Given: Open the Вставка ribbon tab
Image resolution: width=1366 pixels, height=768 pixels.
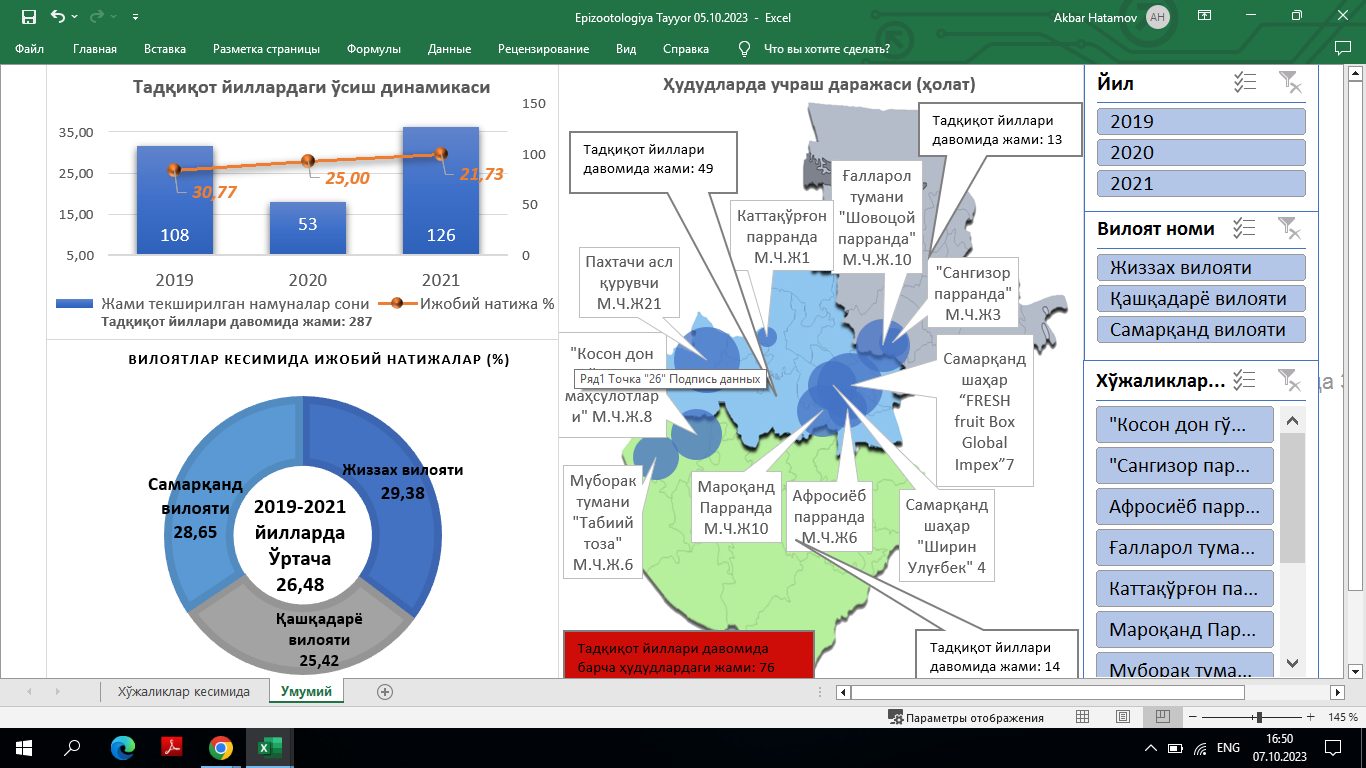Looking at the screenshot, I should coord(165,48).
